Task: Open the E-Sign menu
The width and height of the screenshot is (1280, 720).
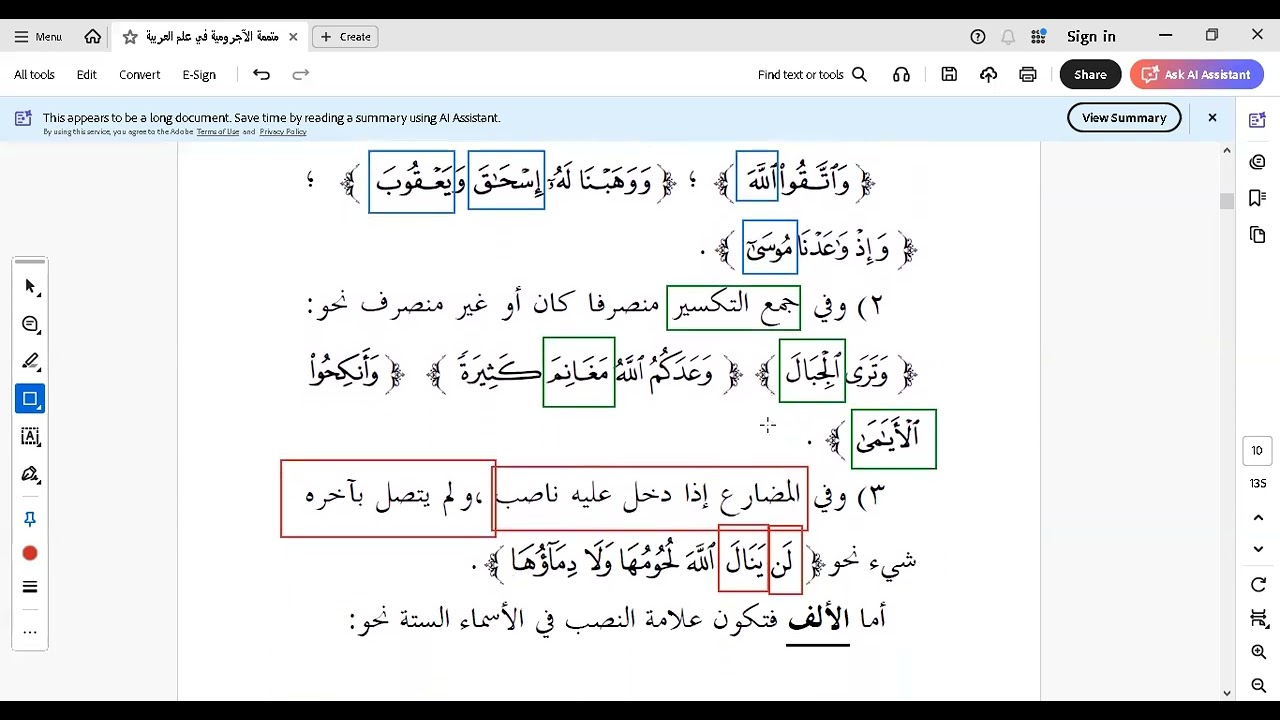Action: [199, 74]
